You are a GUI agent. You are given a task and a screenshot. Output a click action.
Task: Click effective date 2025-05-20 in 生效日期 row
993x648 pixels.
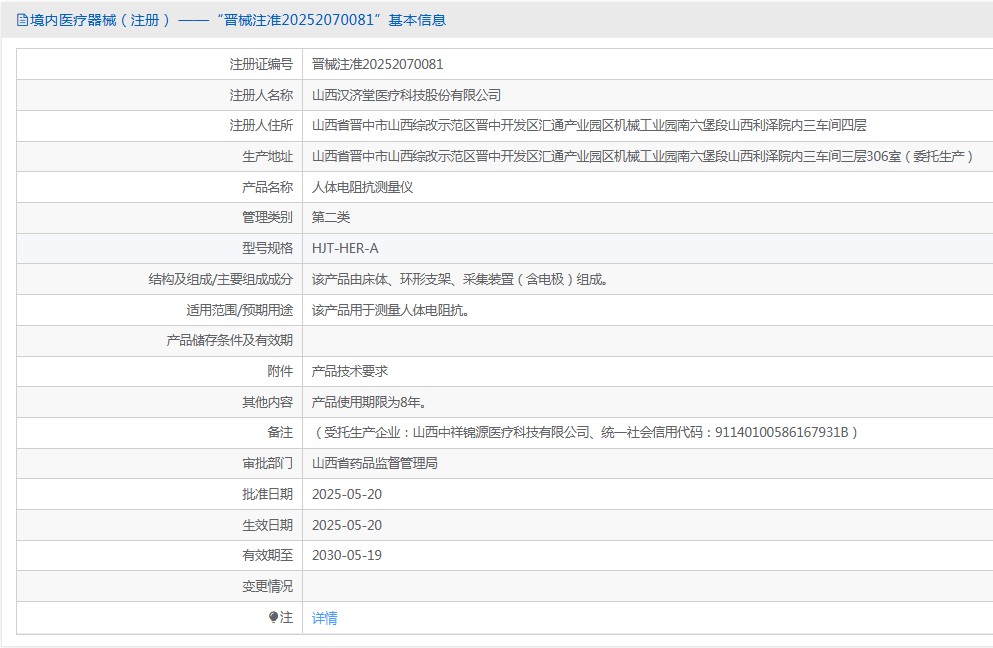point(347,525)
